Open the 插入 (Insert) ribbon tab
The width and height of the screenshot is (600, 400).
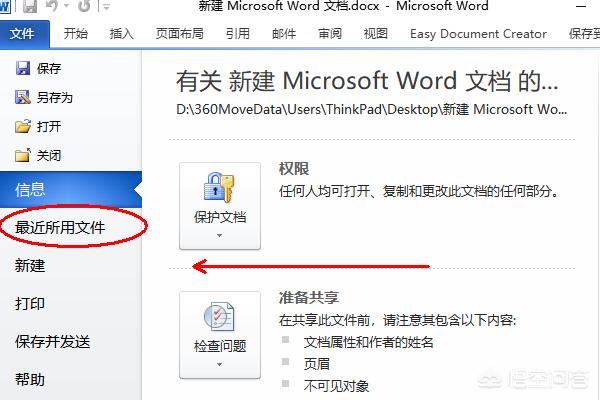click(121, 34)
